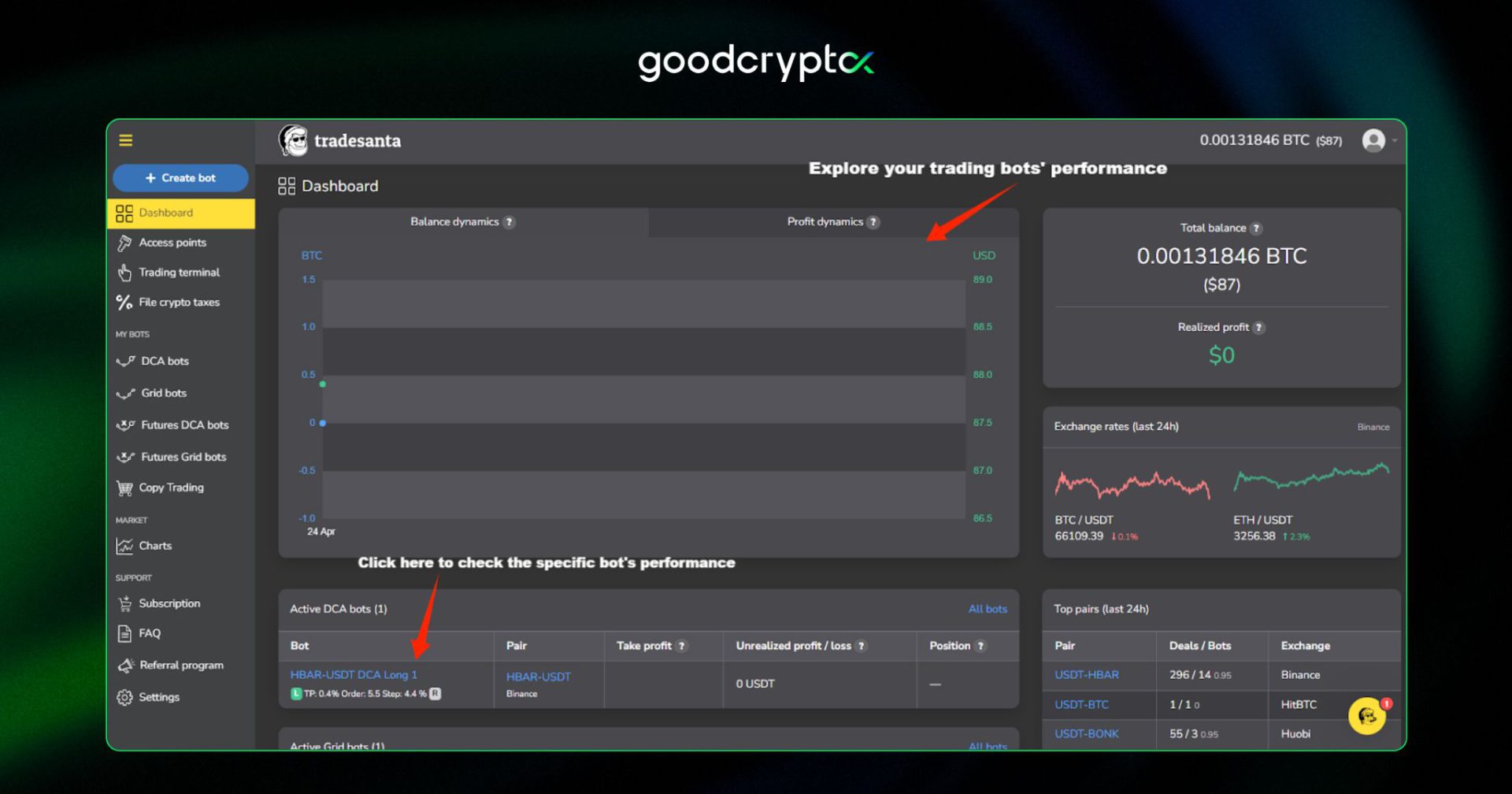Expand the account dropdown arrow
This screenshot has width=1512, height=794.
1395,141
